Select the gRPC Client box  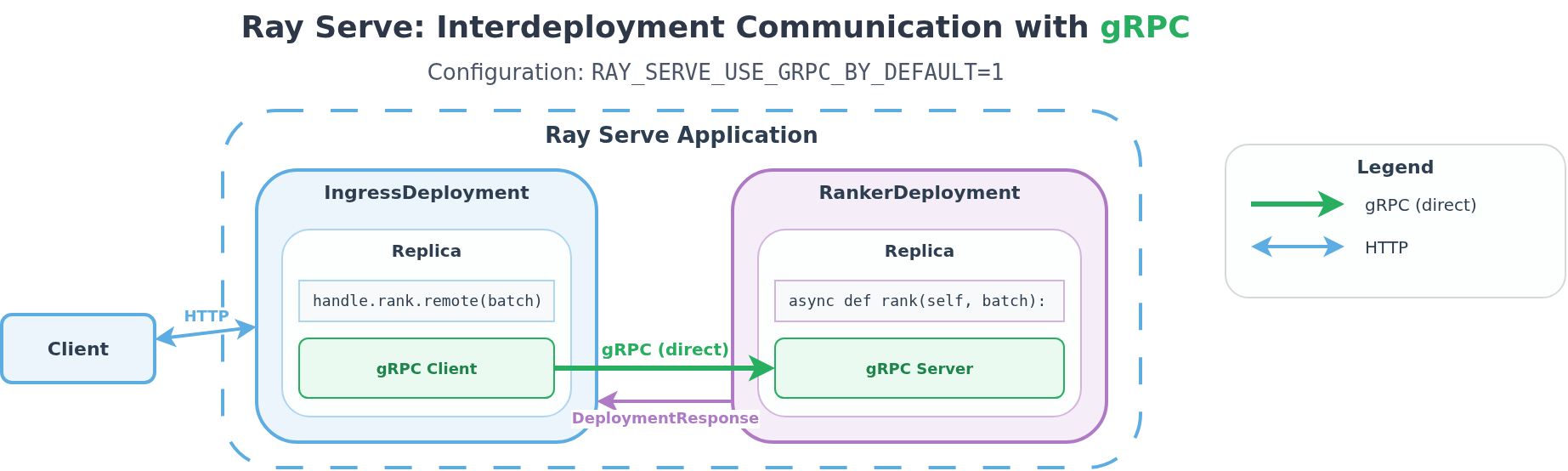click(427, 368)
